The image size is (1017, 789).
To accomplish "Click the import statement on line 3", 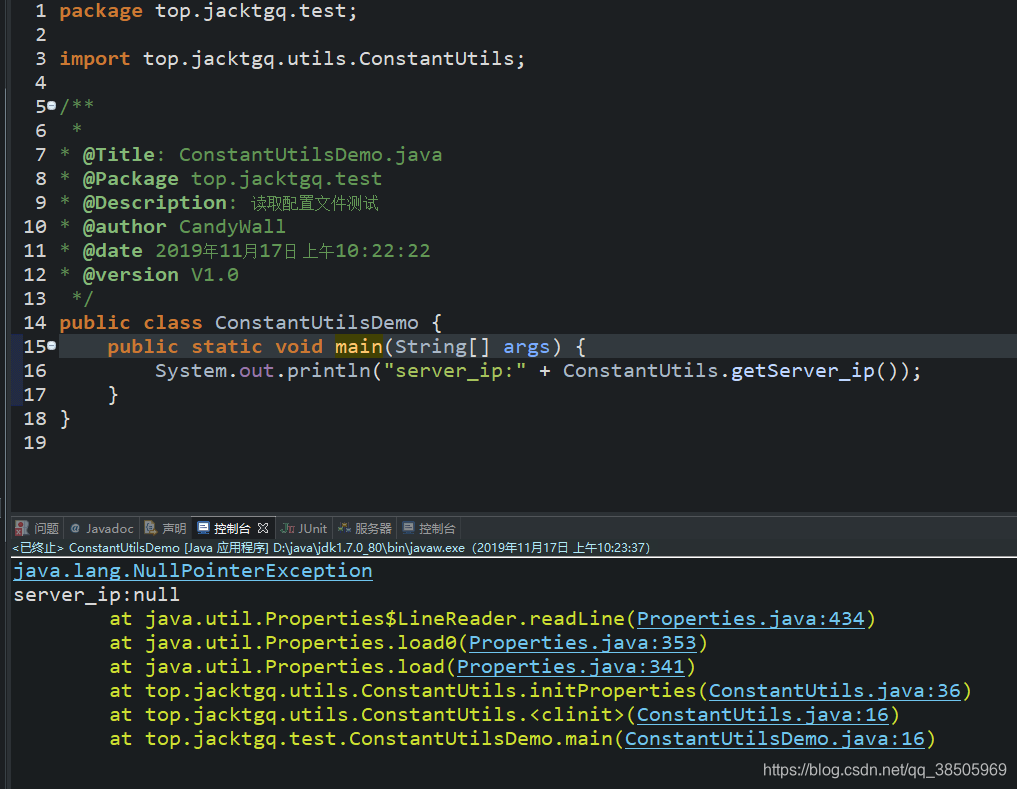I will 292,58.
